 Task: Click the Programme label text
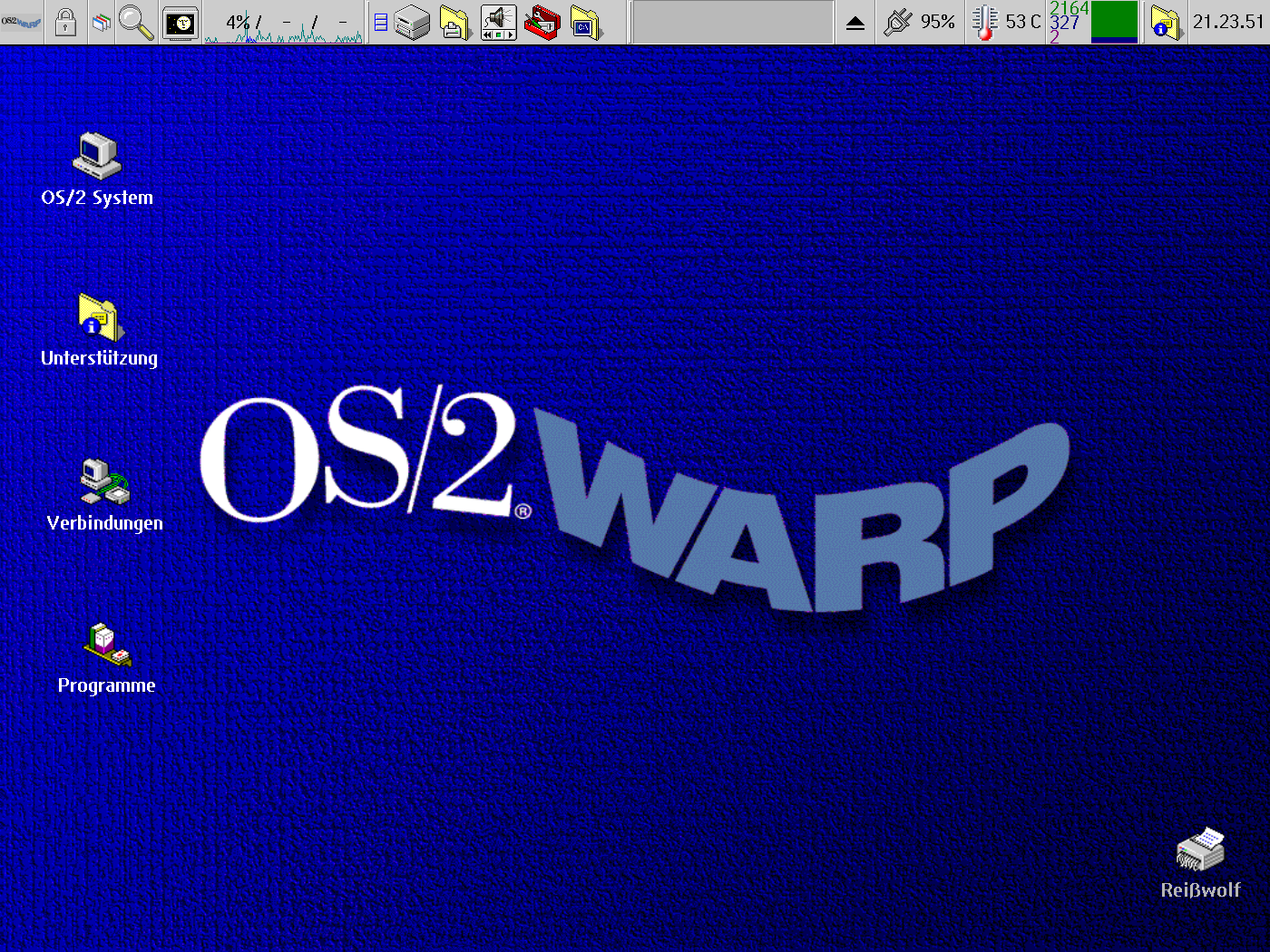pyautogui.click(x=107, y=685)
